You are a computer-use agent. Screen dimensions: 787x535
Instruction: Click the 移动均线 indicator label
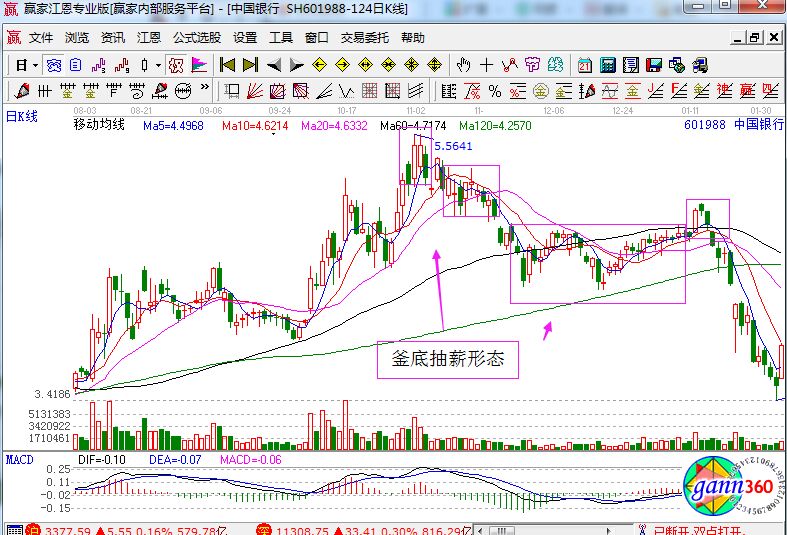point(99,126)
